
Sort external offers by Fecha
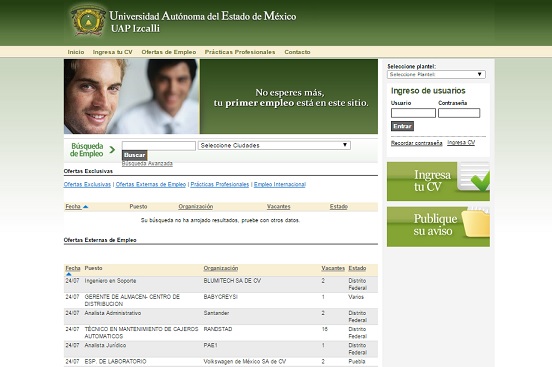click(x=73, y=268)
